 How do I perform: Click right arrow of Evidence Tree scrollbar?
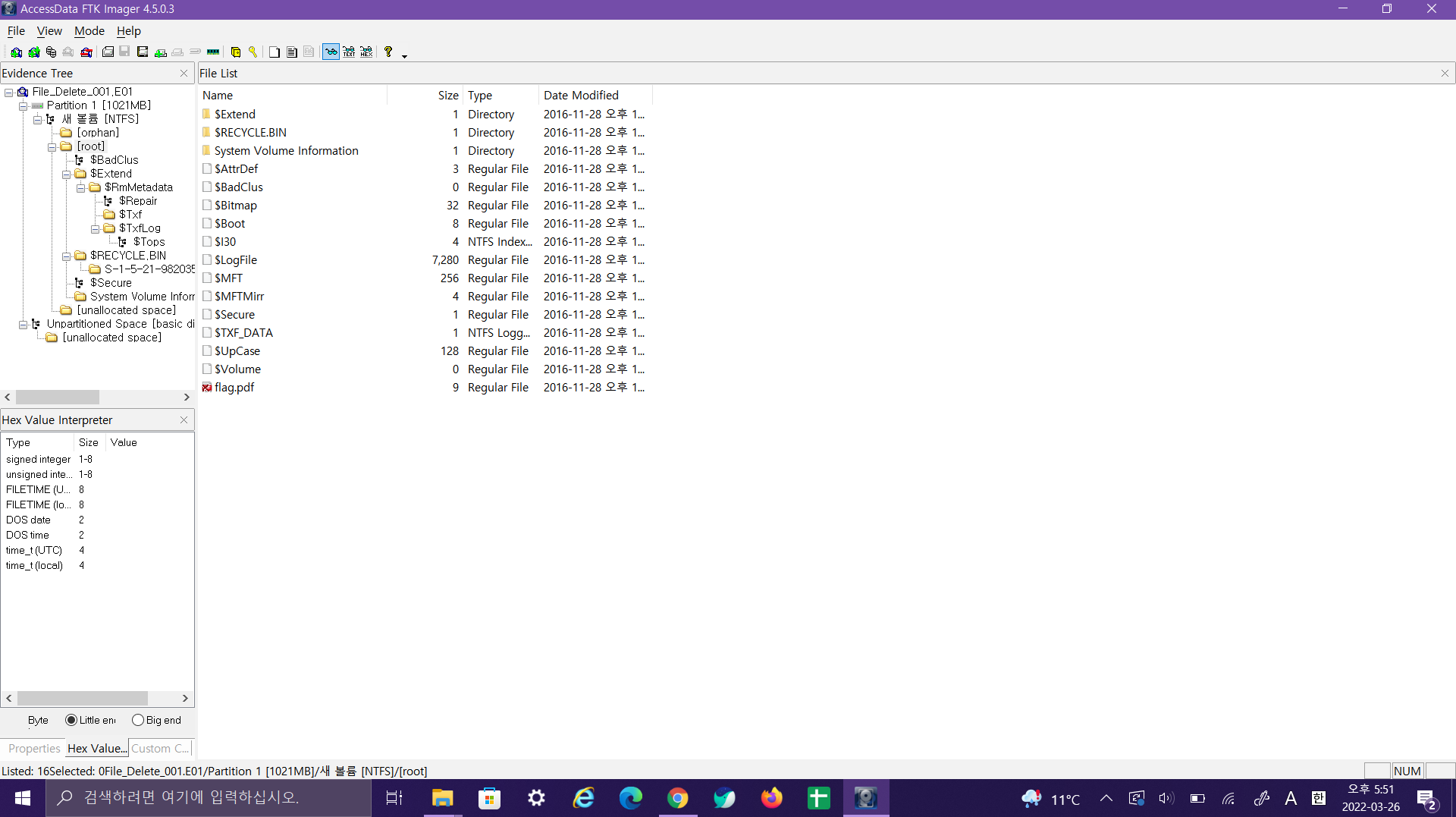(187, 398)
